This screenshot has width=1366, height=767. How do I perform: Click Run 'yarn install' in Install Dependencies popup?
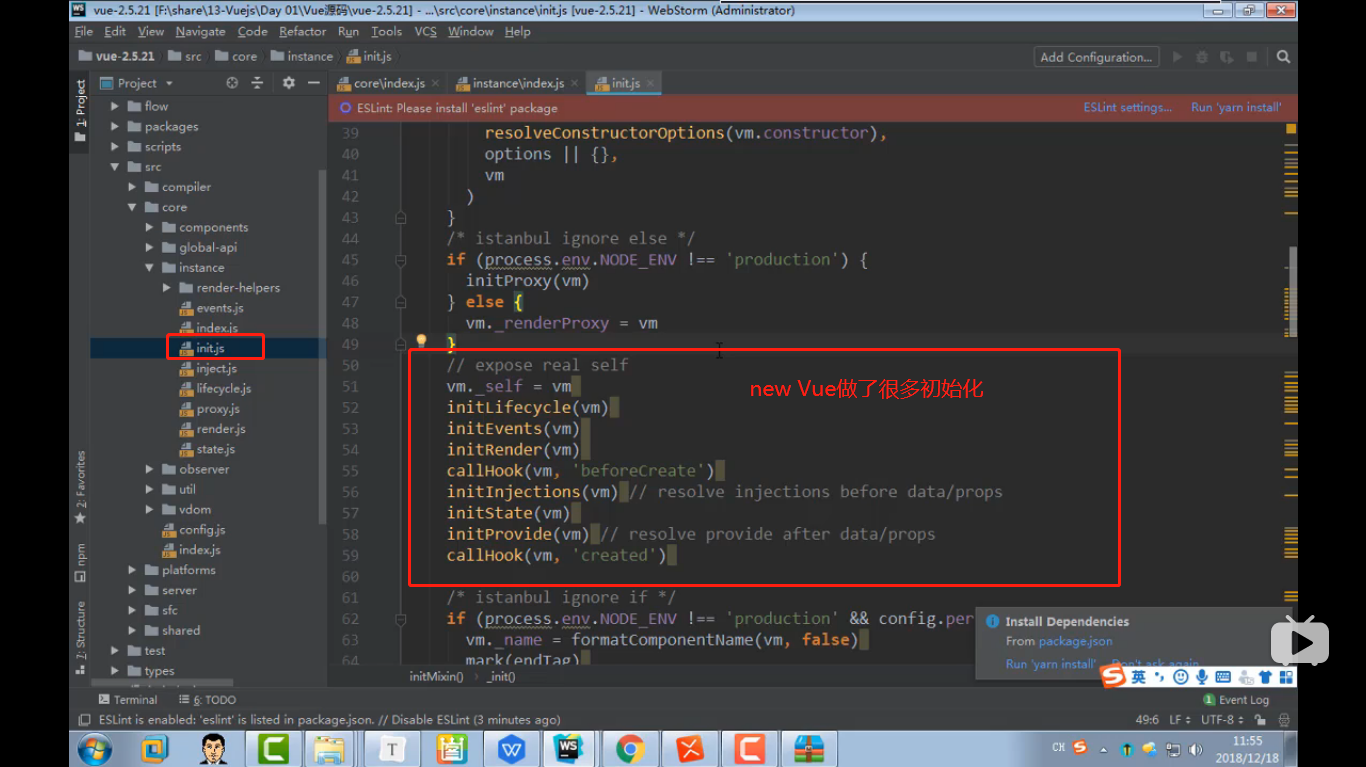pyautogui.click(x=1051, y=664)
